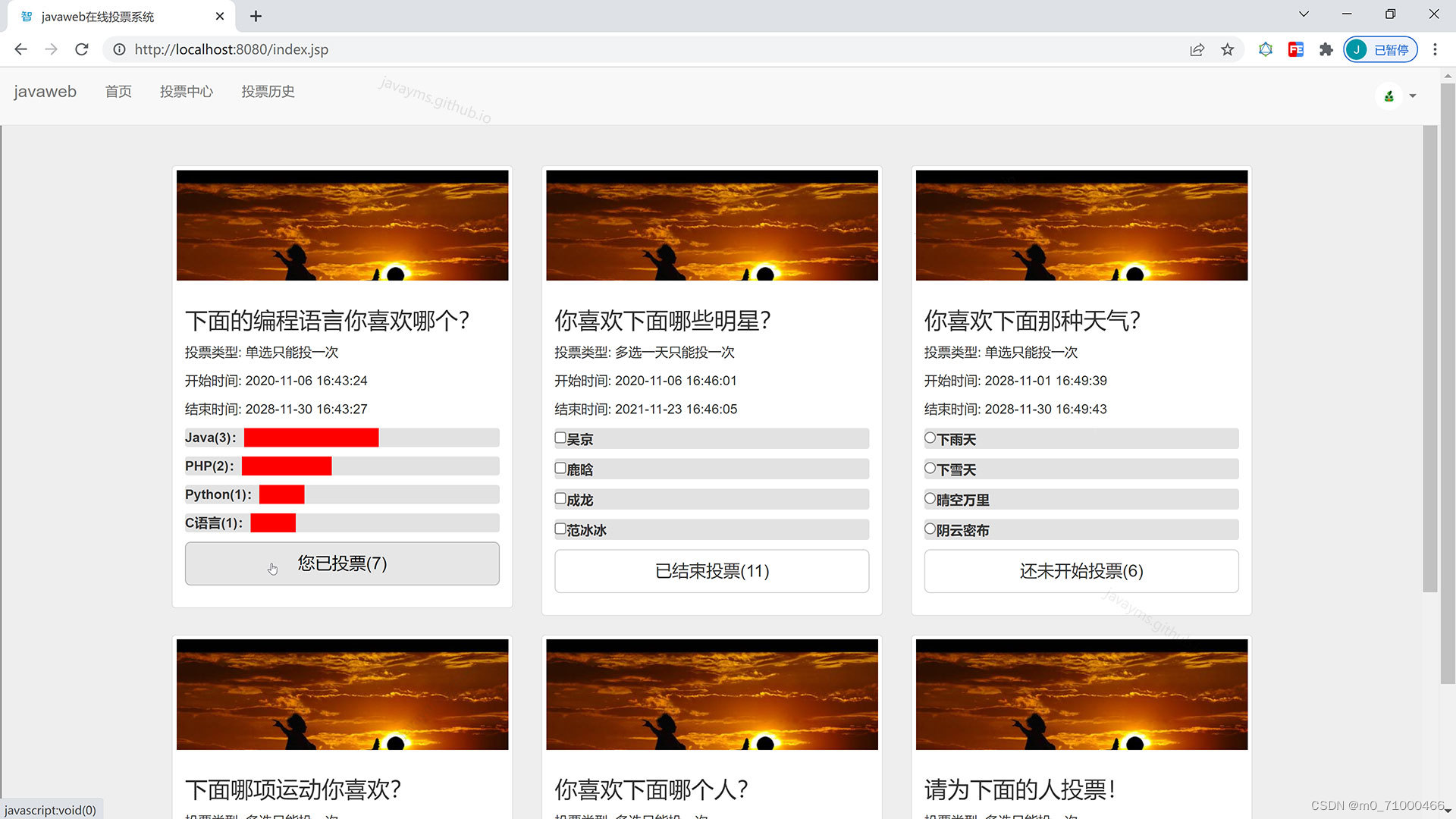Click the text 结束时间: 2021-11-23 16:46:05

pos(645,409)
